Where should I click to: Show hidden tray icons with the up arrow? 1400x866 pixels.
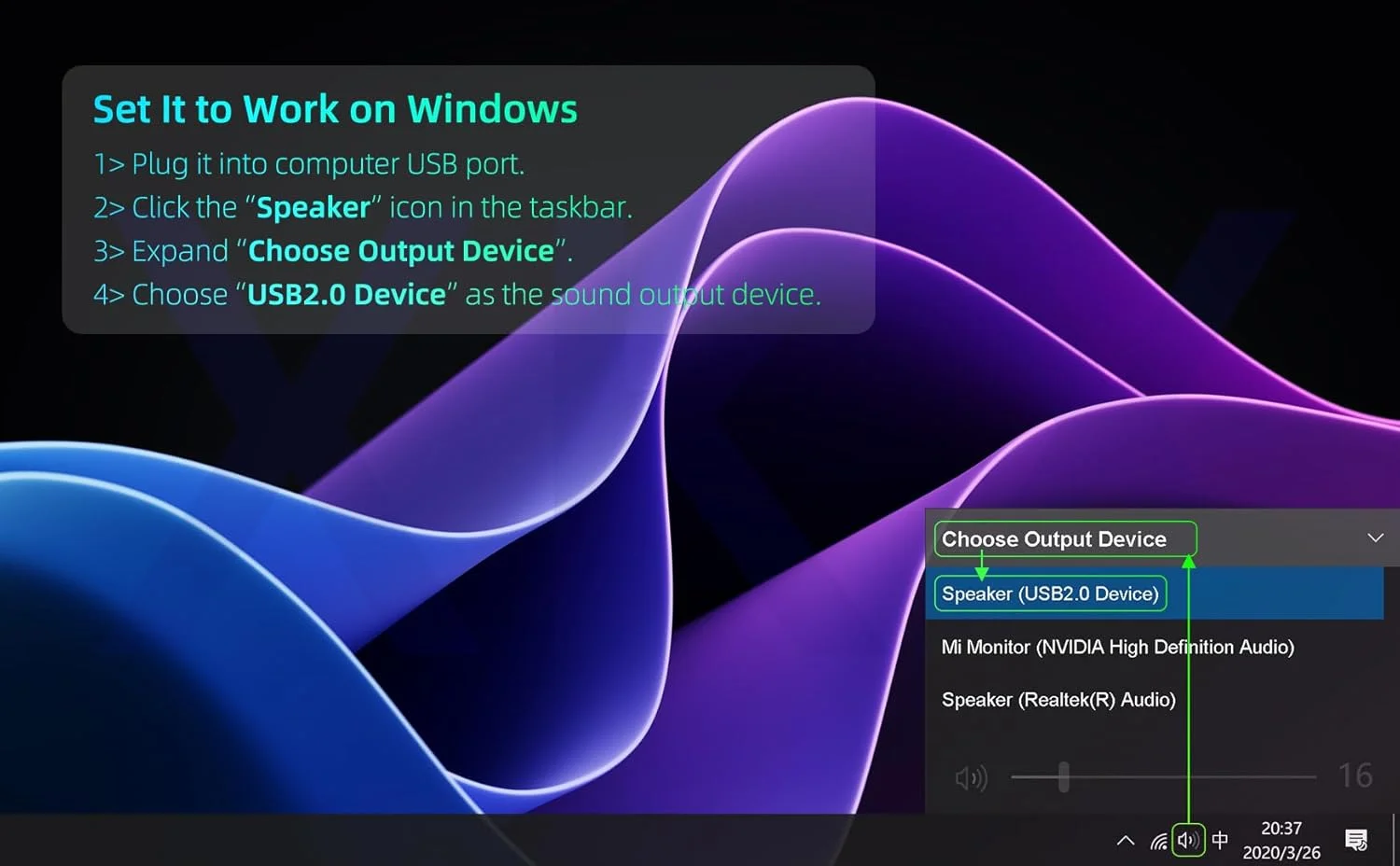(1126, 840)
